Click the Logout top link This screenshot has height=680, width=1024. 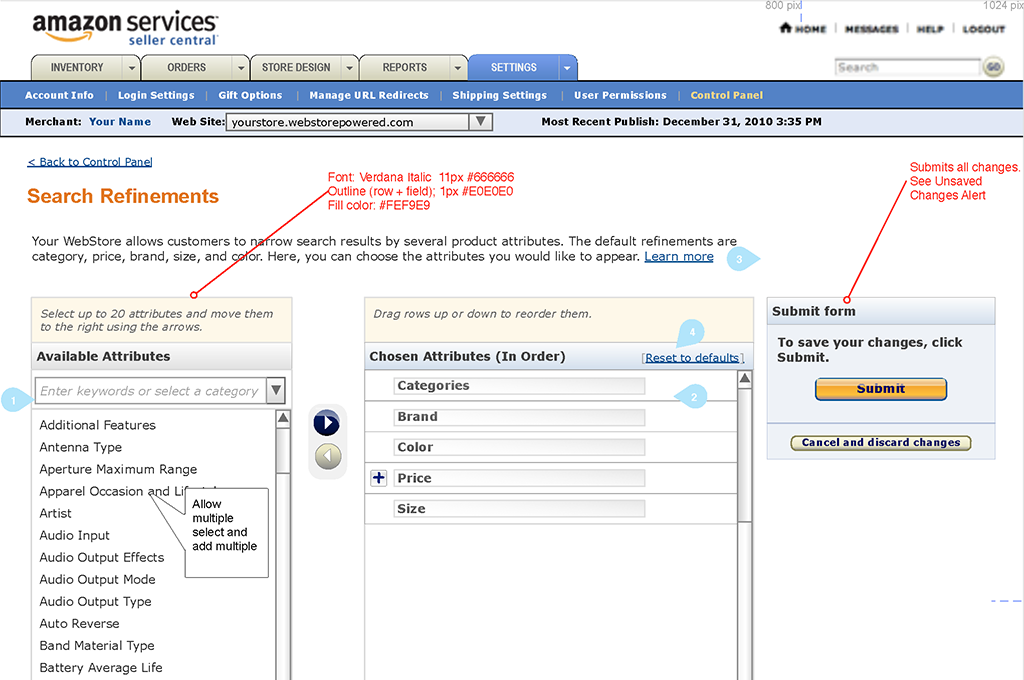pos(984,29)
